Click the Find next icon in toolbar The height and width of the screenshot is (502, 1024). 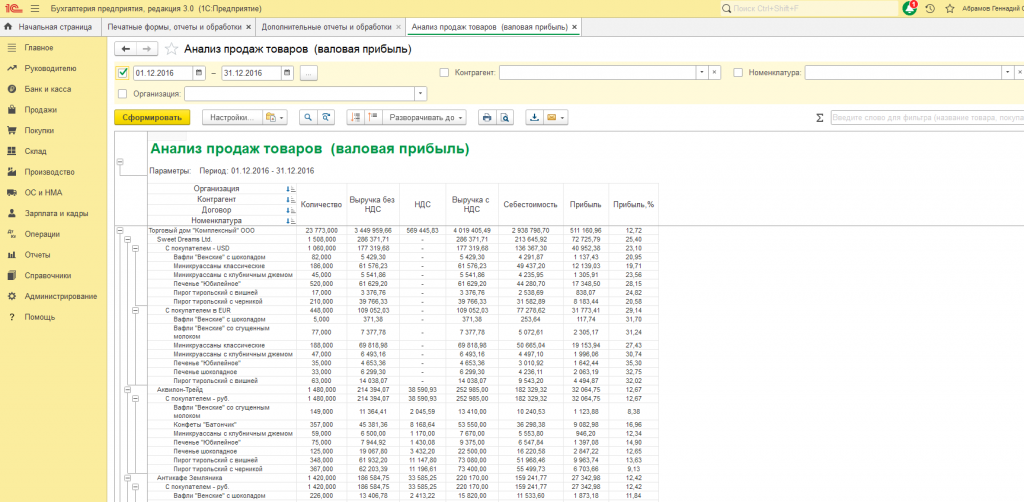click(x=325, y=118)
